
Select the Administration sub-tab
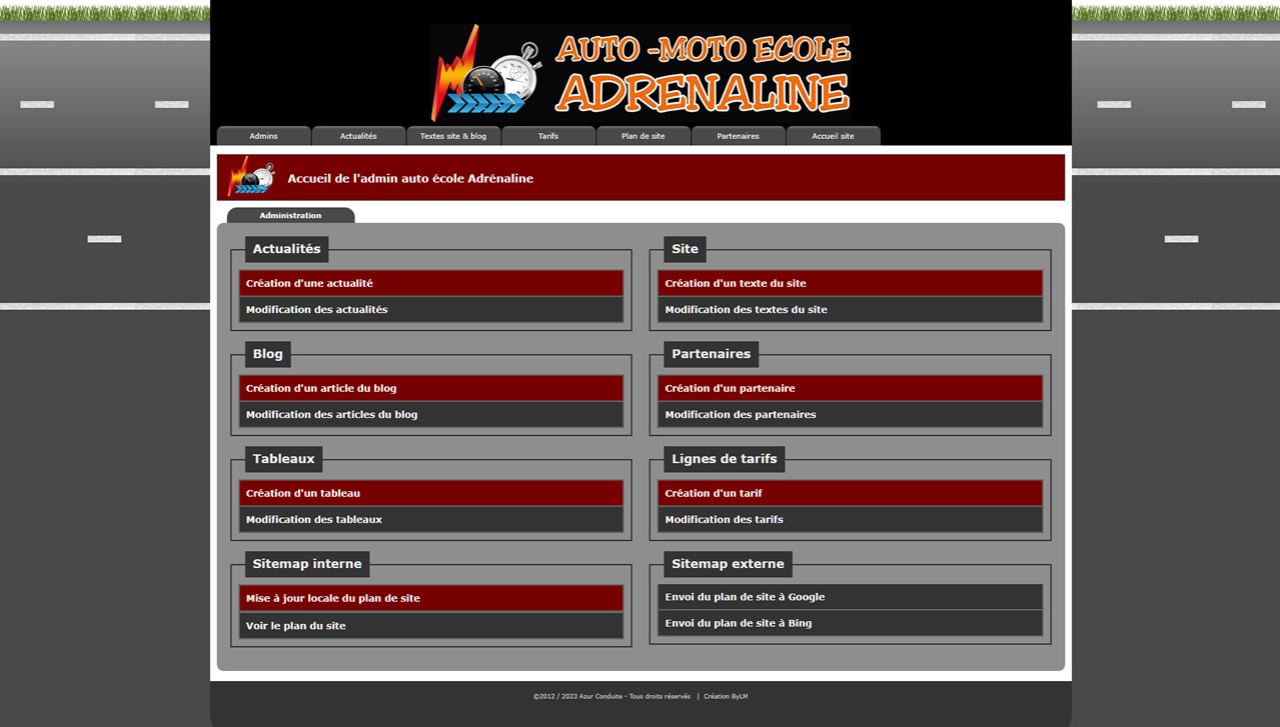(x=291, y=215)
